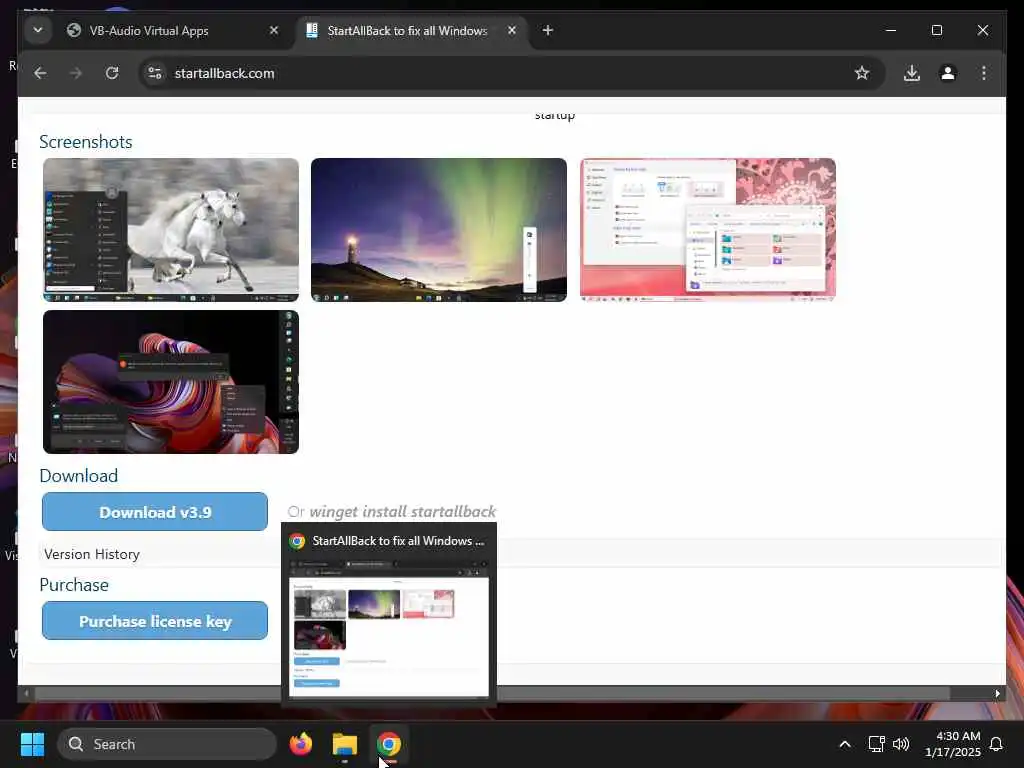Open a new browser tab

click(x=547, y=31)
